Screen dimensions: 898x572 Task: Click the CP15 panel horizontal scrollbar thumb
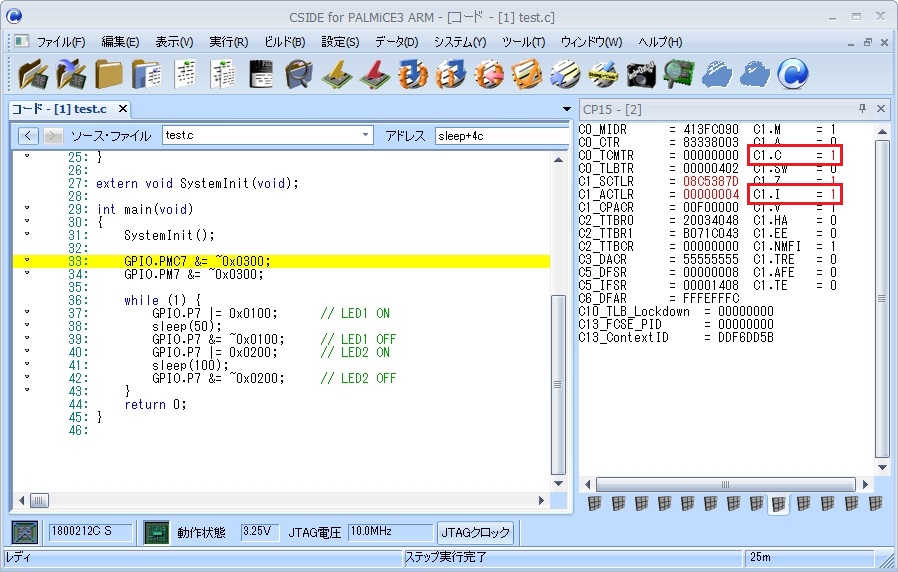click(725, 484)
